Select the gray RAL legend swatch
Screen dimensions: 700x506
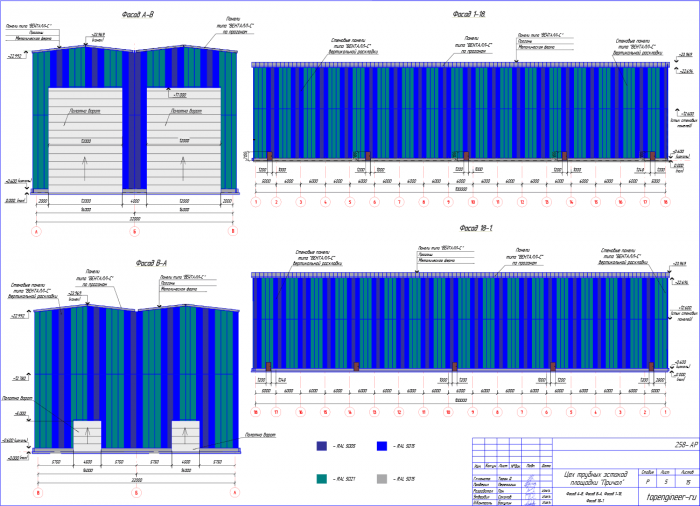point(382,479)
